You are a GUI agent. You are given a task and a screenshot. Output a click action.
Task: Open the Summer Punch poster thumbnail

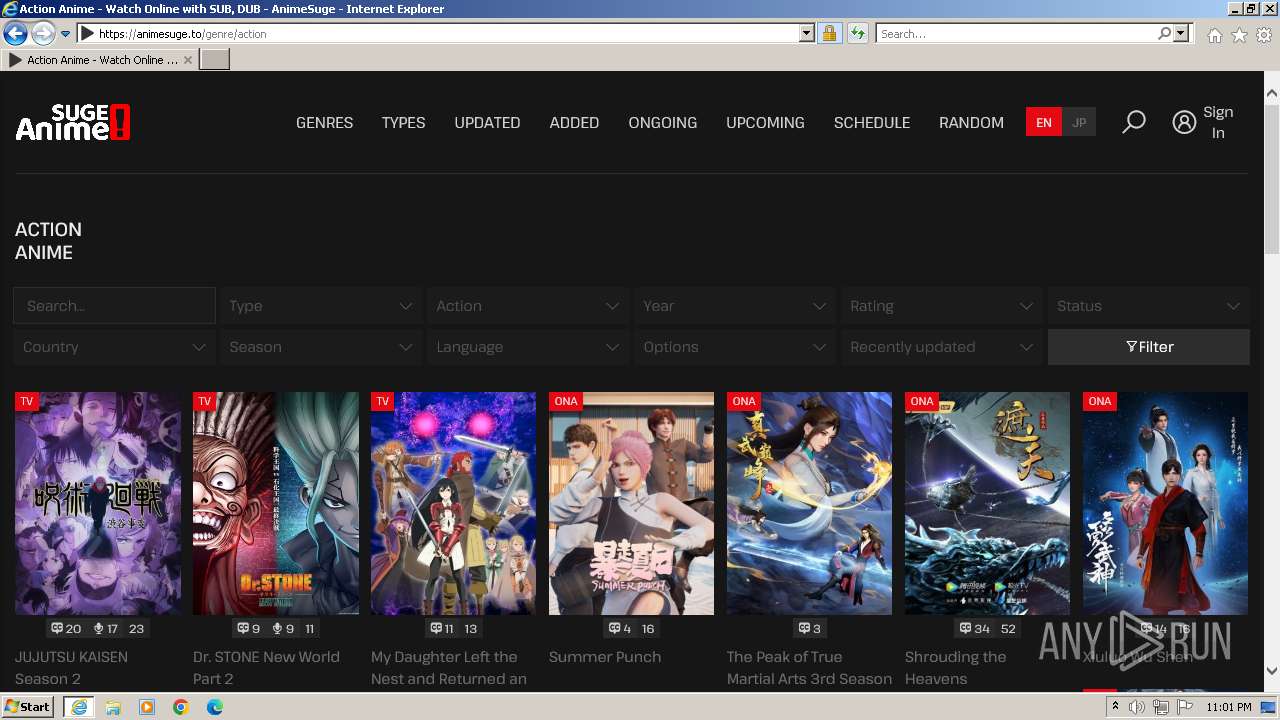[631, 503]
